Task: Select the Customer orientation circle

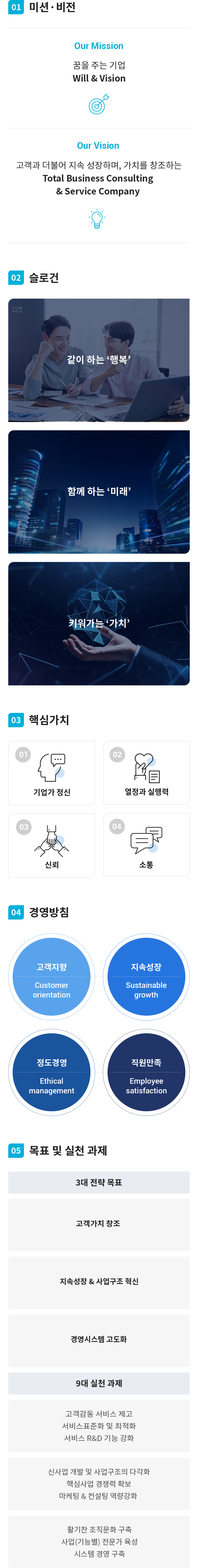Action: click(52, 976)
